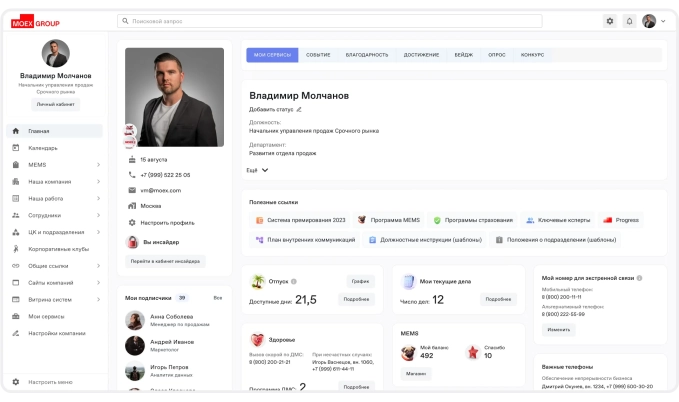
Task: Click the edit pencil next to Добавить статус
Action: coord(299,110)
